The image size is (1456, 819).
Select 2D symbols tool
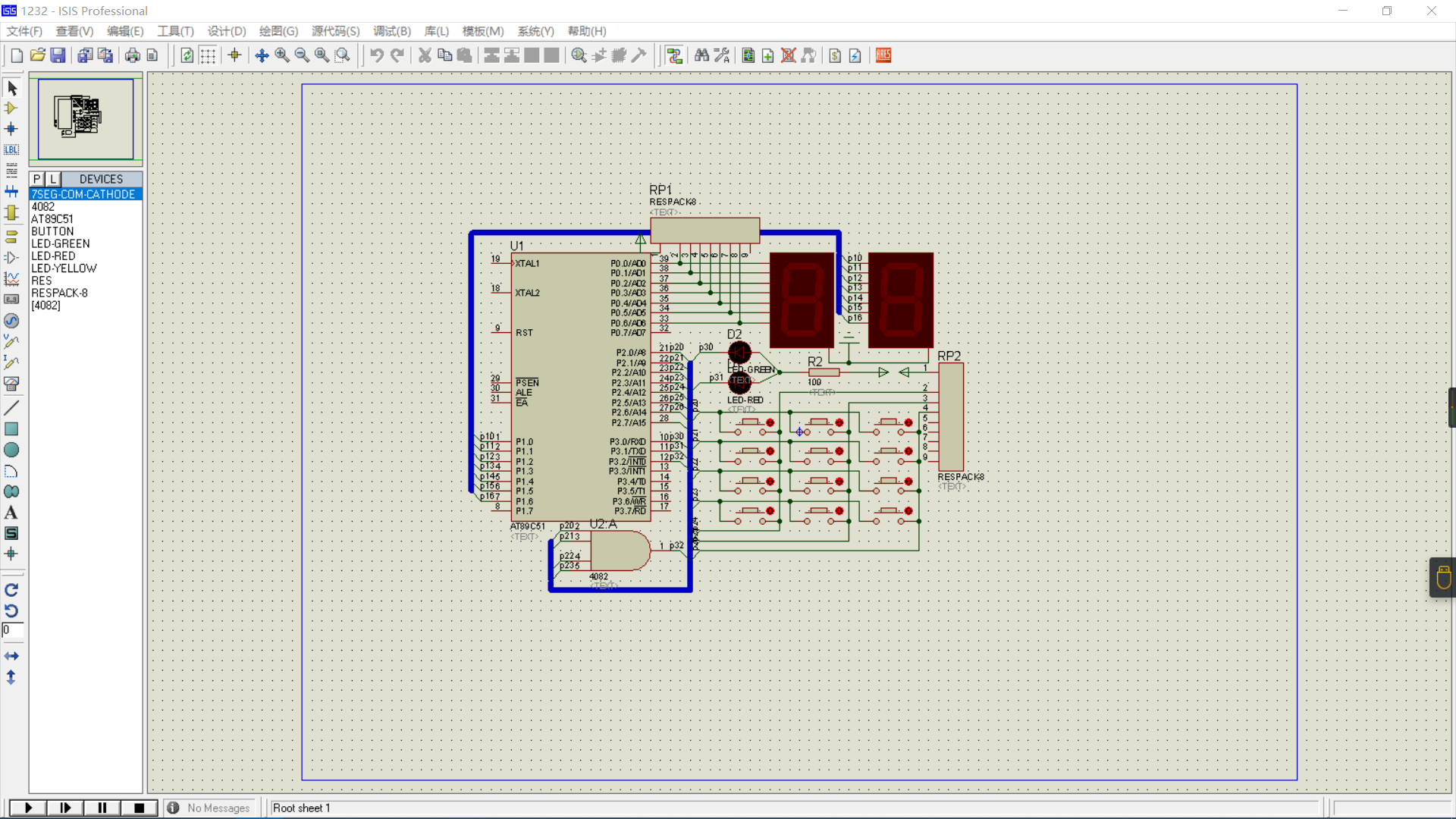11,533
